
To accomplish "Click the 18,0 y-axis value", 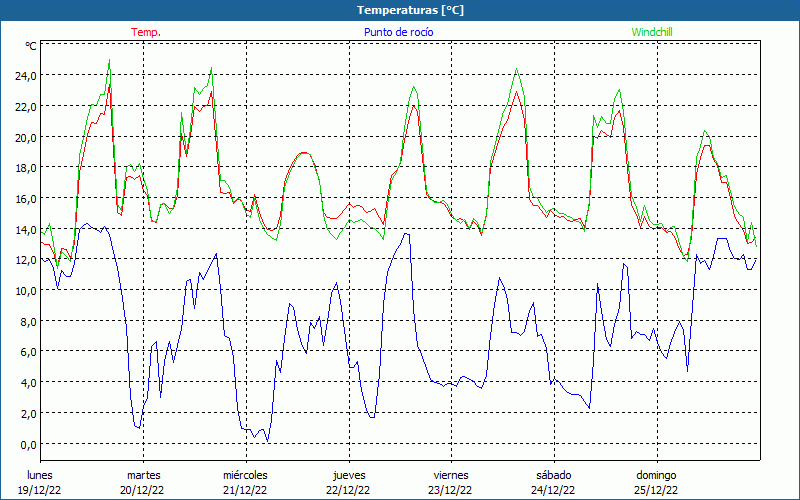I will pos(26,168).
